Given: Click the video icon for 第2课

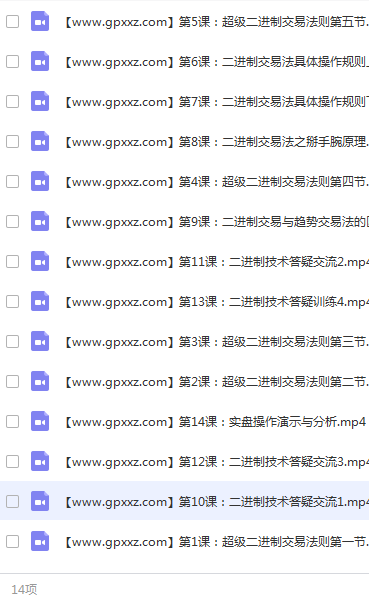Looking at the screenshot, I should coord(40,382).
